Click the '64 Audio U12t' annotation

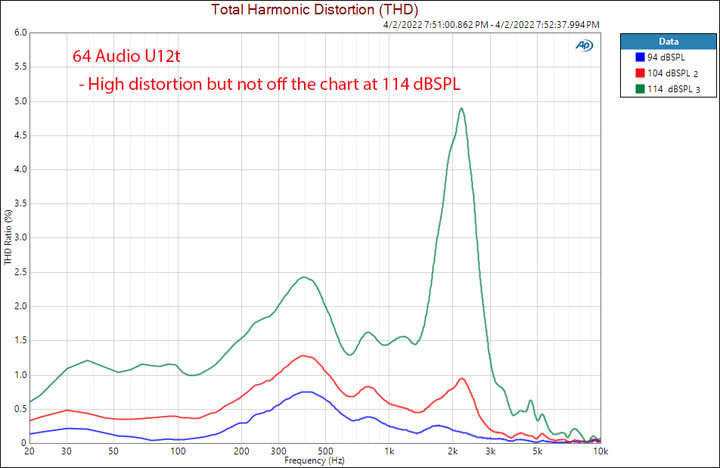126,56
